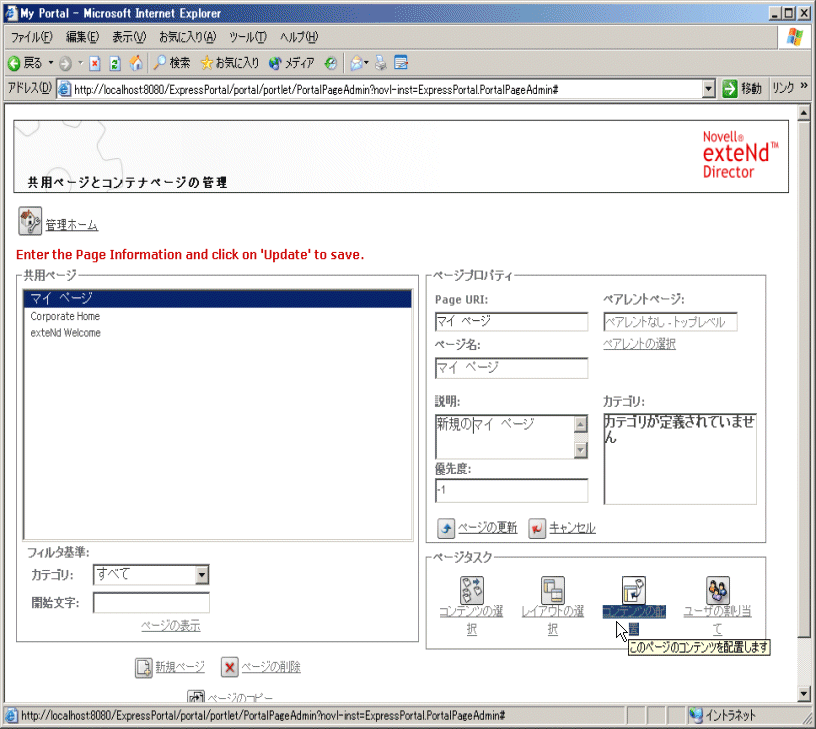Click the ページの更新 link
Screen dimensions: 816x729
pos(487,528)
